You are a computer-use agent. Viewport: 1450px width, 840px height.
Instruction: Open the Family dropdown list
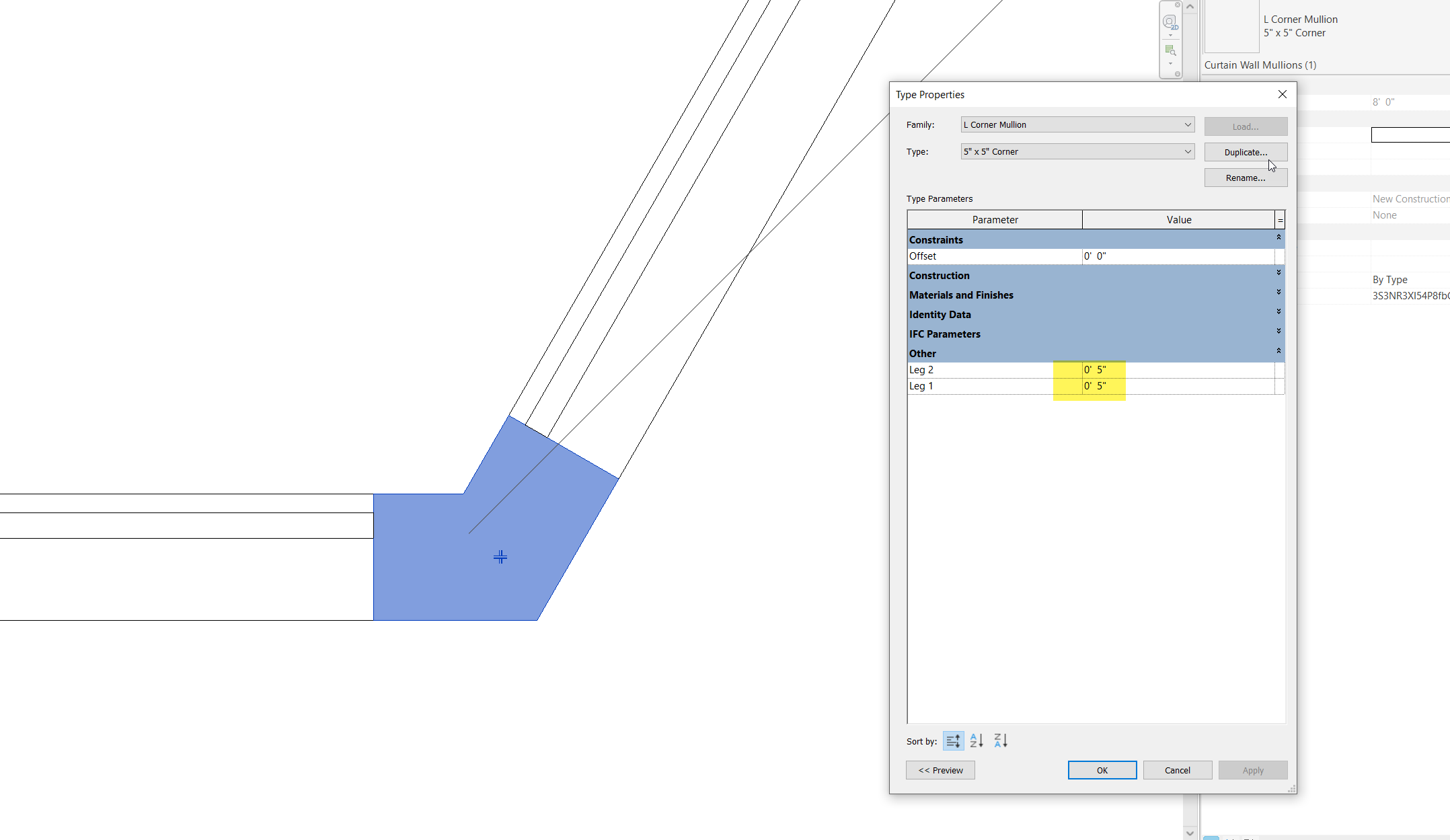pos(1187,124)
